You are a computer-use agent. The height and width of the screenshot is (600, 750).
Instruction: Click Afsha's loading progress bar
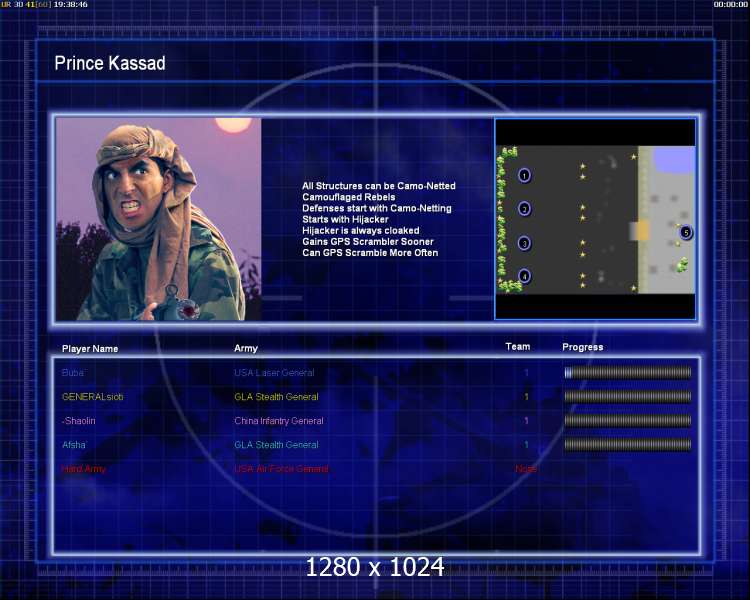(628, 445)
